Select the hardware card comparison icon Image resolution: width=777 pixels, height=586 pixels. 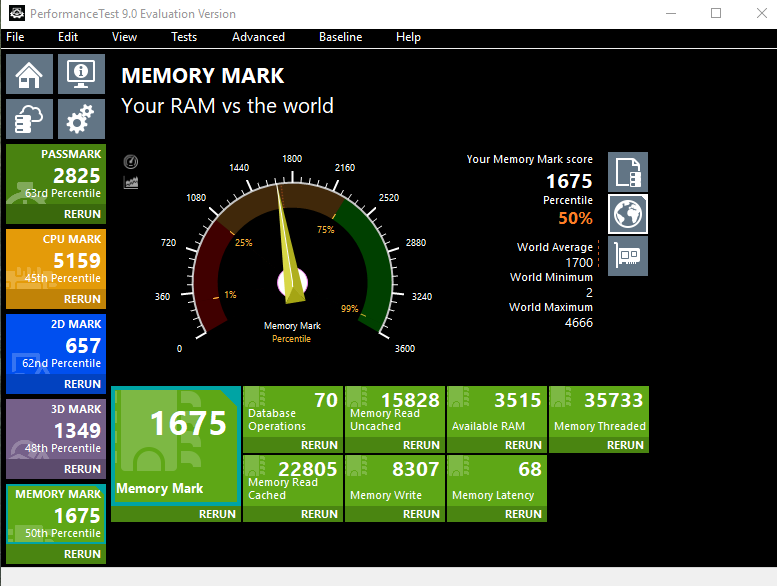(x=628, y=256)
